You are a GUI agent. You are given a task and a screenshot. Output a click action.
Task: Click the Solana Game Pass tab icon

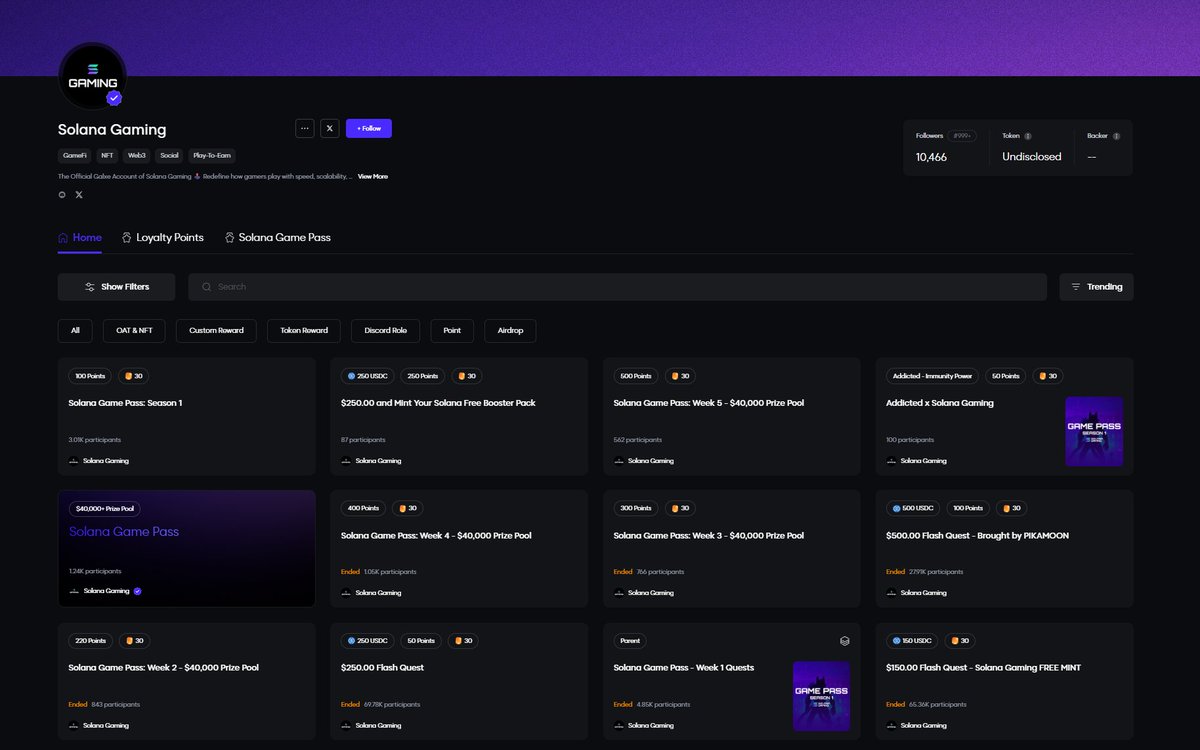pos(229,238)
